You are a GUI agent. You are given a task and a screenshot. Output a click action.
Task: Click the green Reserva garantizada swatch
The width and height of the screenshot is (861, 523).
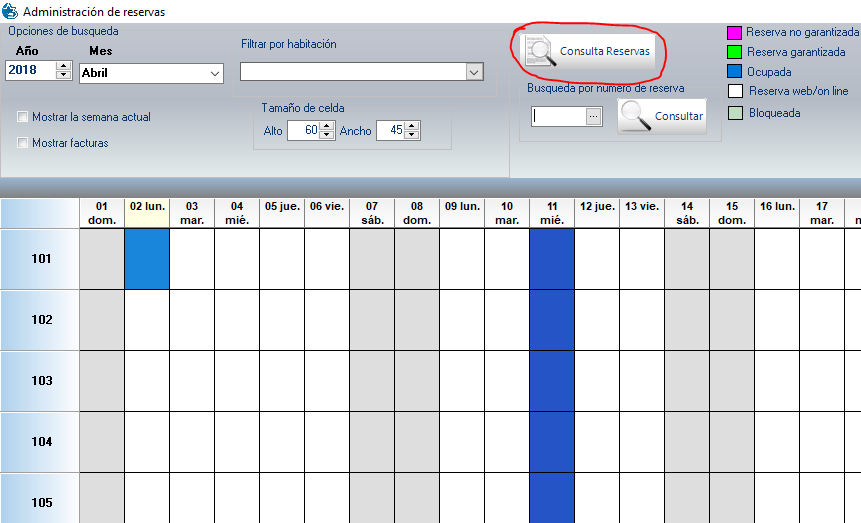[735, 52]
